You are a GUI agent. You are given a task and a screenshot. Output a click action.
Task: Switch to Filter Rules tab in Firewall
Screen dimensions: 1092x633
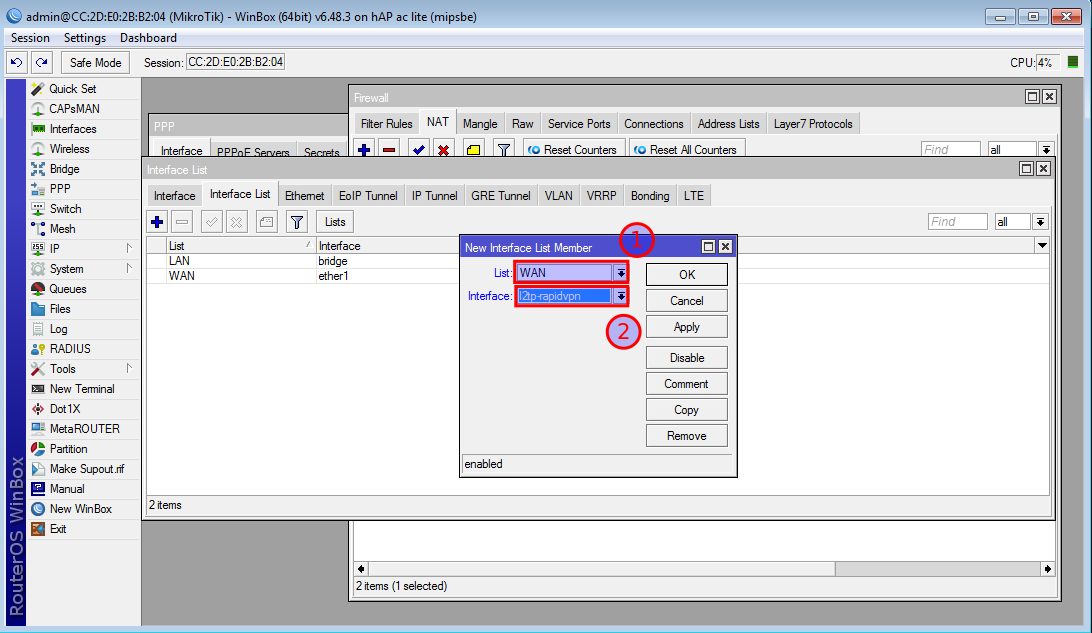click(387, 124)
